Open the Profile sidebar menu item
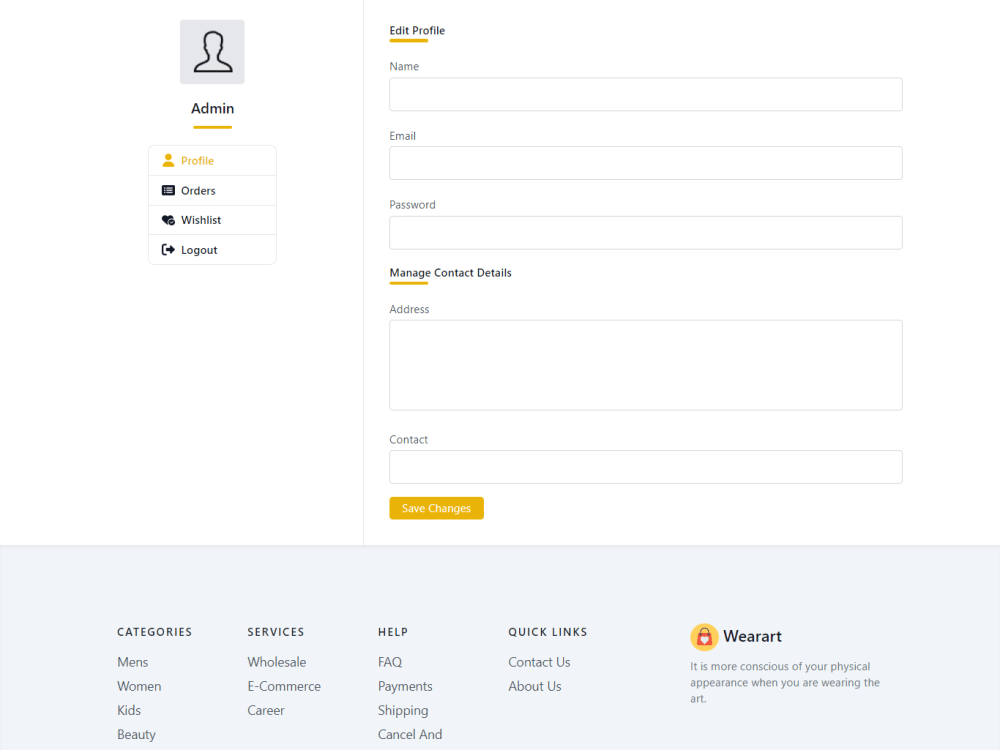1000x750 pixels. point(212,161)
